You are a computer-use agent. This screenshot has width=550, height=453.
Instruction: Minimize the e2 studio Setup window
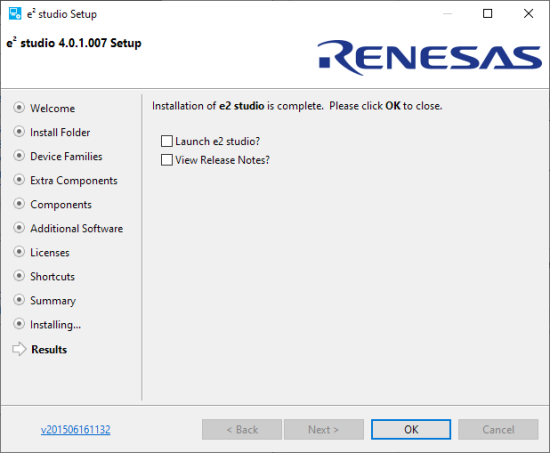click(447, 14)
